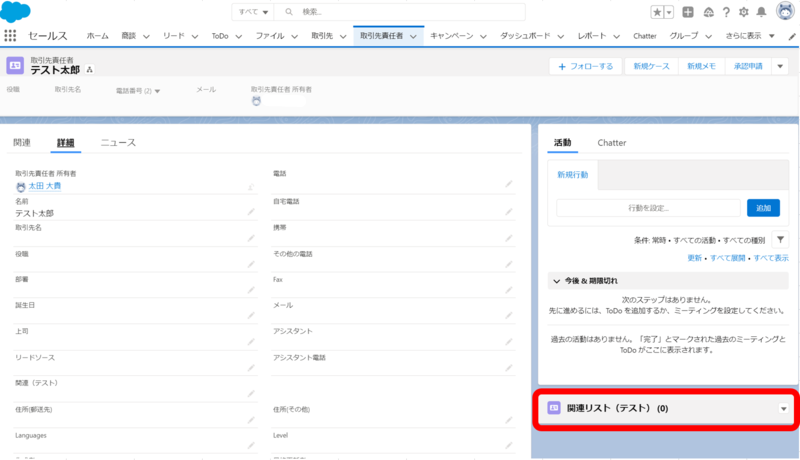Image resolution: width=800 pixels, height=460 pixels.
Task: Click the 更新 link
Action: (x=694, y=258)
